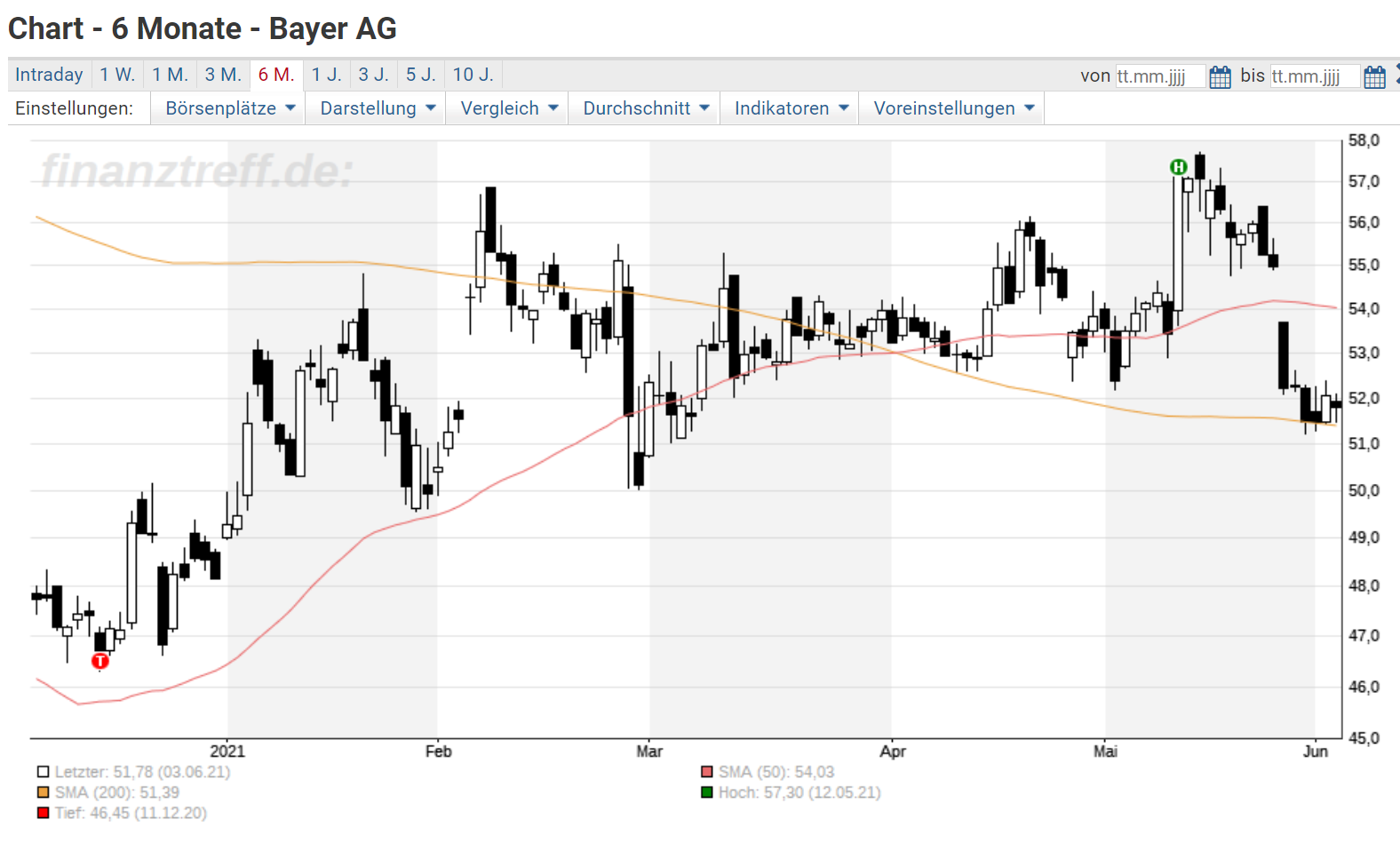Click 'Tief: 46,45 (11.12.20)' legend text
This screenshot has height=843, width=1400.
point(131,813)
